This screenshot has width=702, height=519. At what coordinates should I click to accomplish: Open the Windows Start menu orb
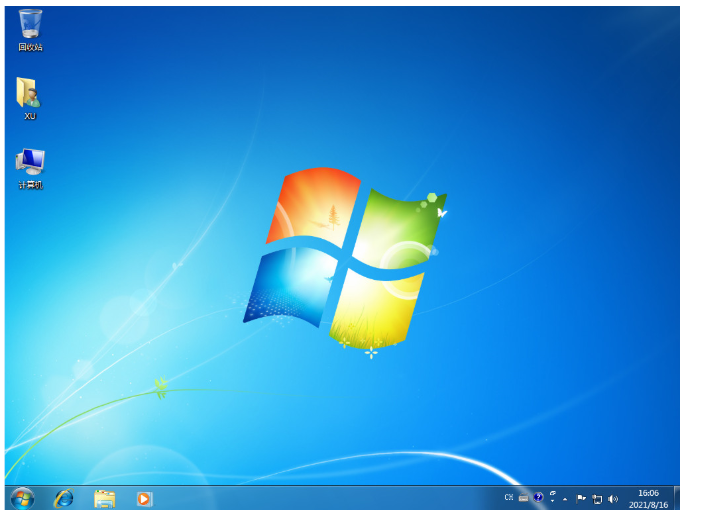(22, 498)
